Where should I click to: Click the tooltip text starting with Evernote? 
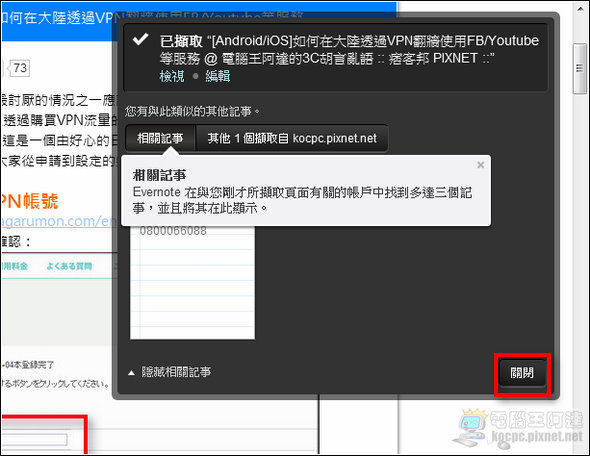pyautogui.click(x=302, y=200)
